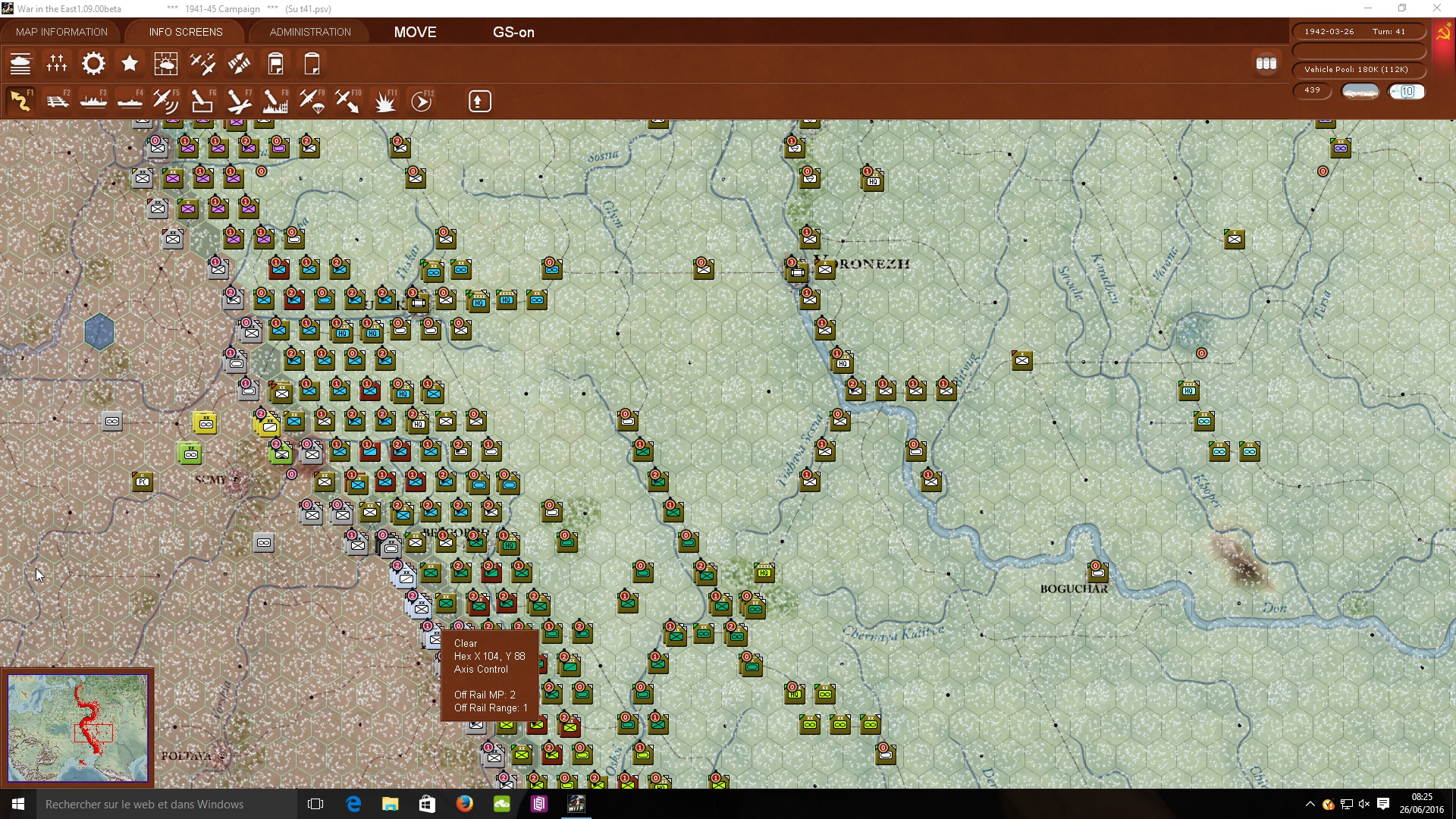Select F2 rail movement mode

(57, 101)
